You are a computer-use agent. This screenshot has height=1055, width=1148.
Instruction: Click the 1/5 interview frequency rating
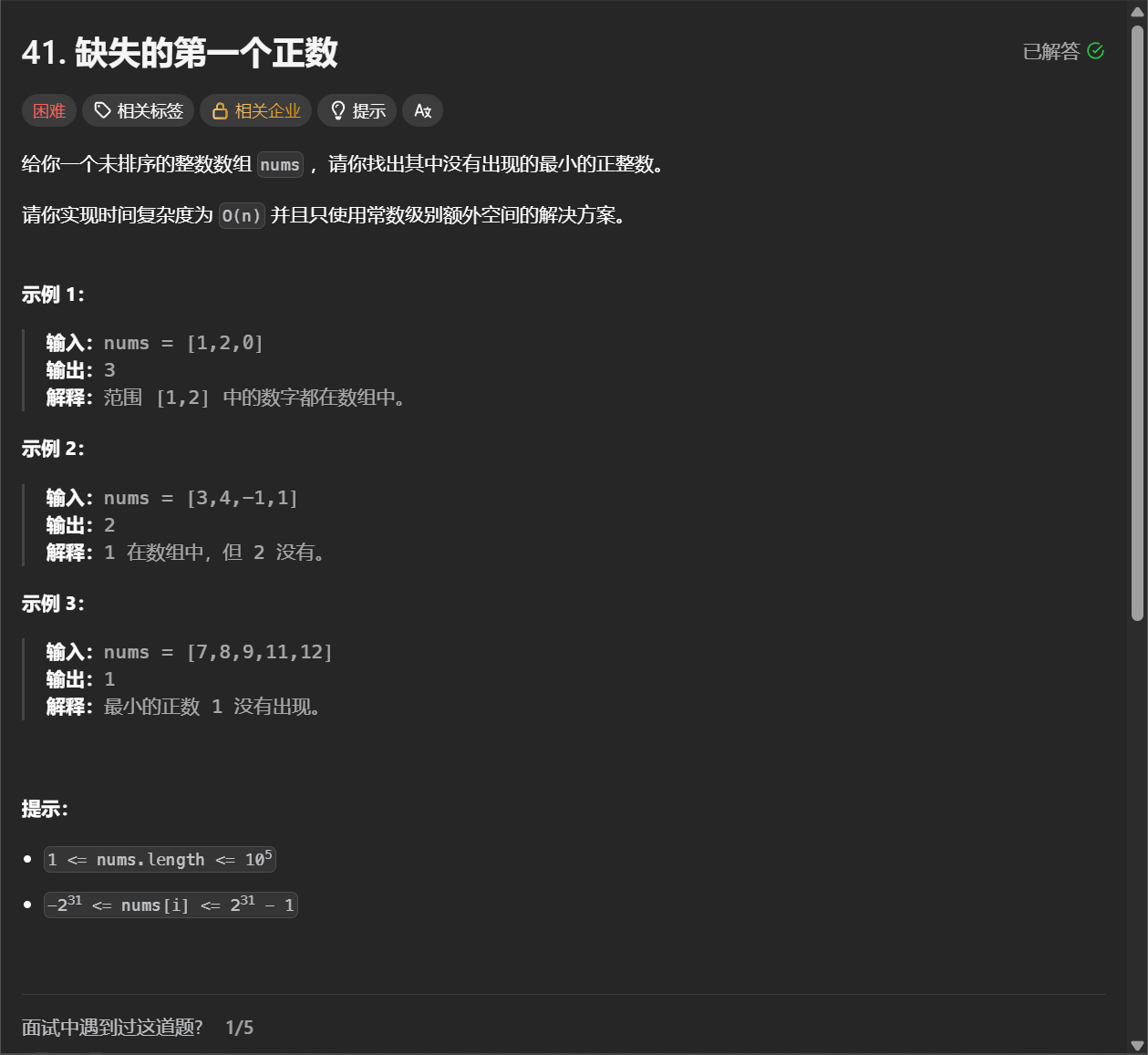pos(240,1027)
